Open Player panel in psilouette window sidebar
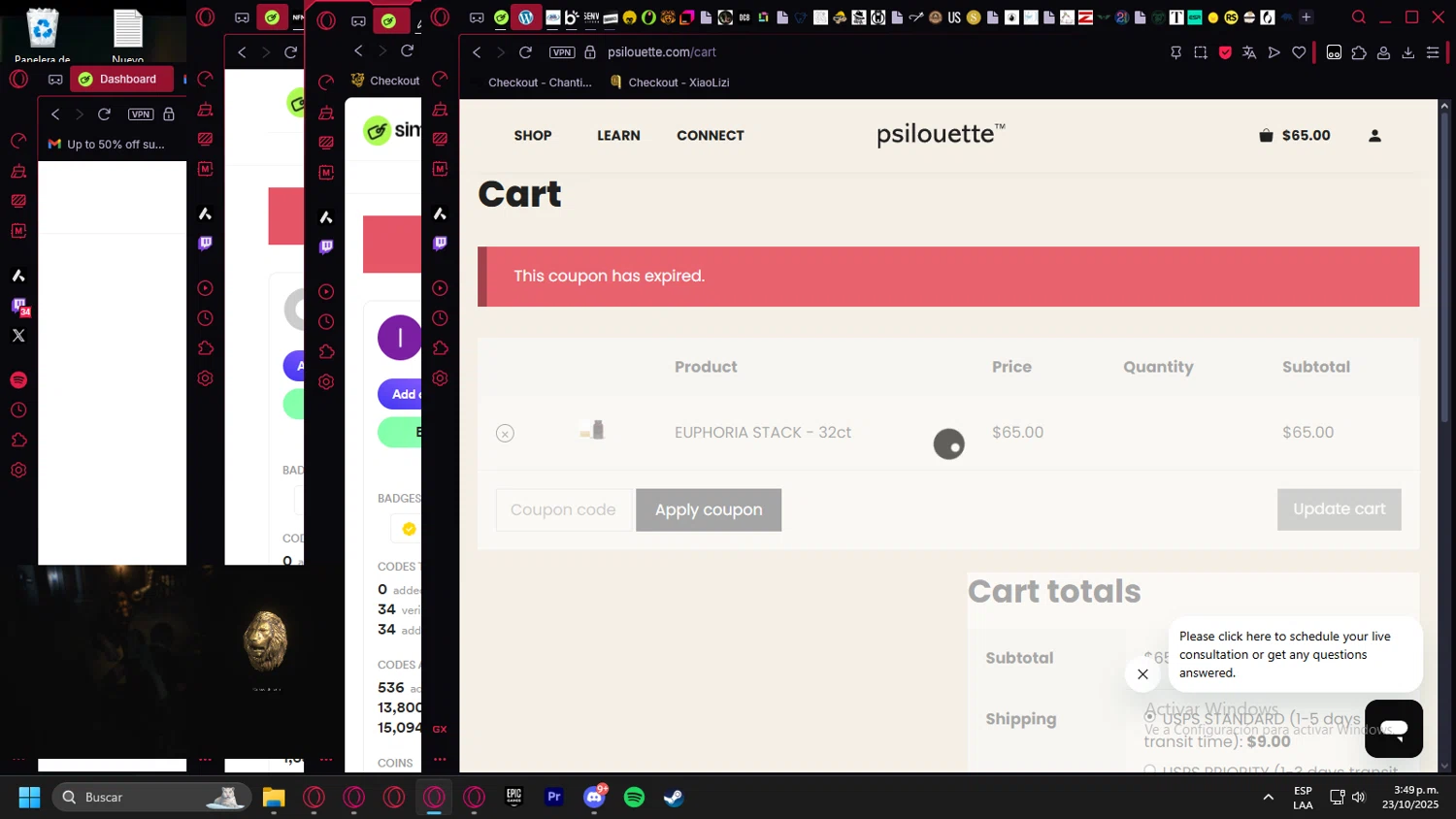This screenshot has width=1456, height=819. pos(440,288)
